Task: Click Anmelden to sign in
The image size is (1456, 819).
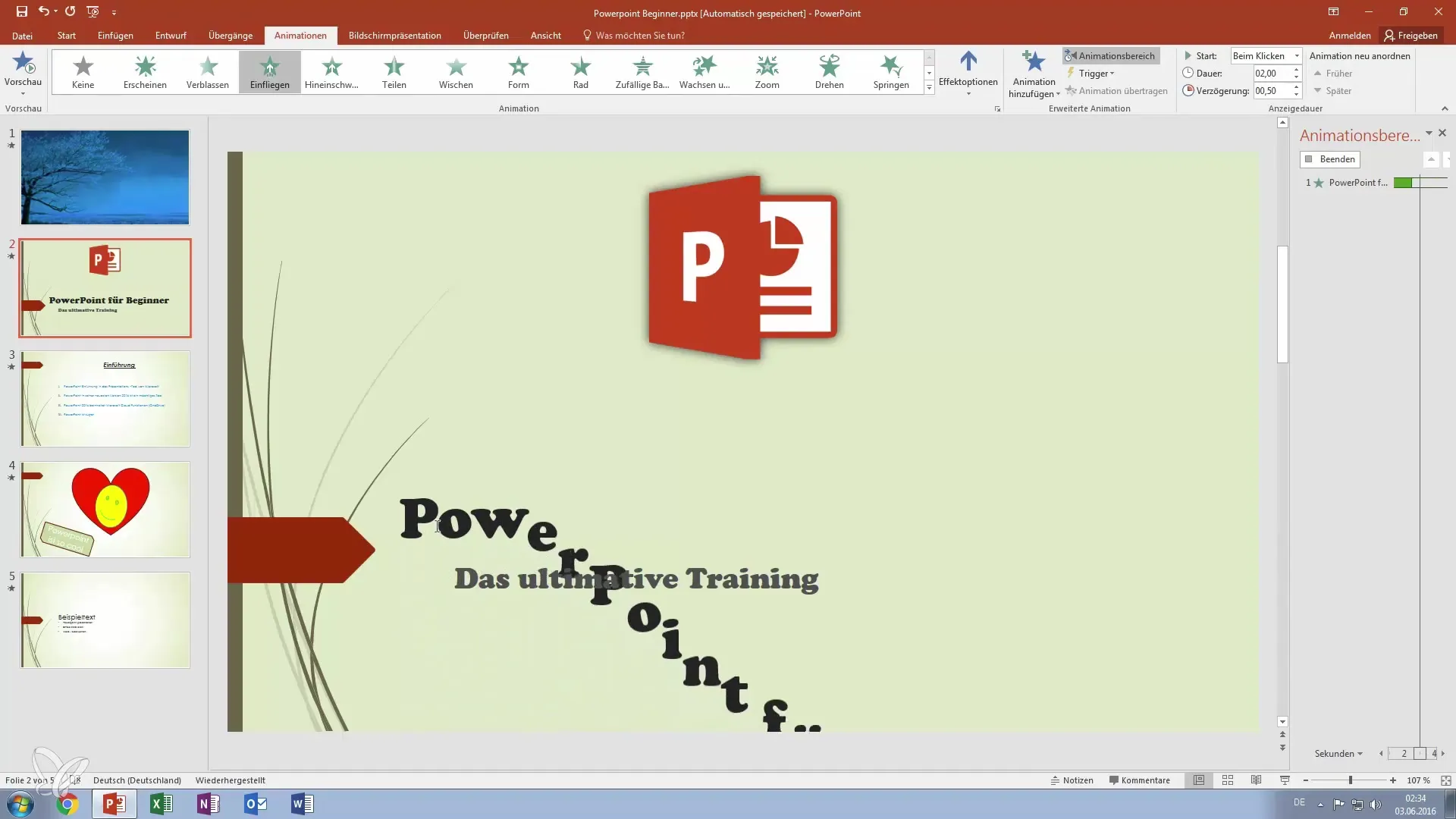Action: click(x=1350, y=36)
